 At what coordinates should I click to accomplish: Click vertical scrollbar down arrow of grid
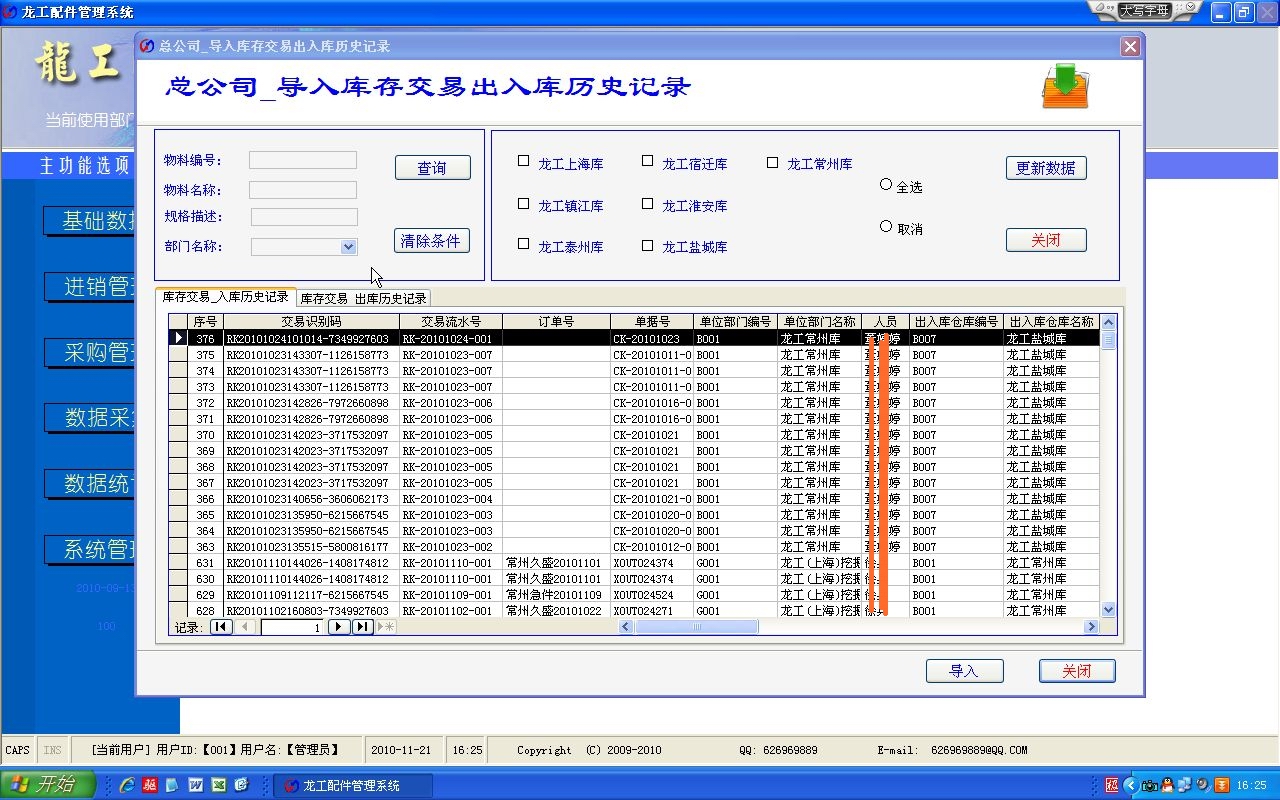tap(1108, 609)
